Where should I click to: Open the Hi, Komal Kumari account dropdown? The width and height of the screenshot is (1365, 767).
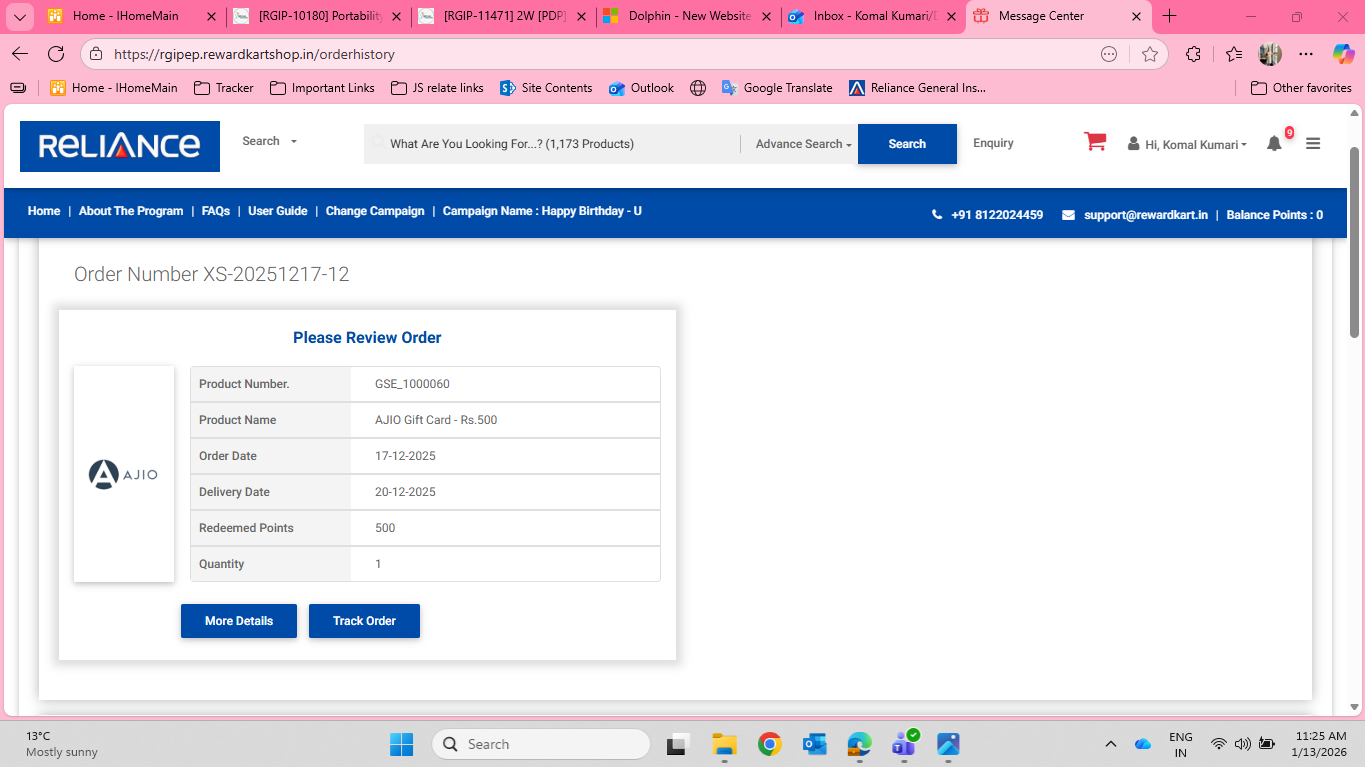tap(1188, 144)
